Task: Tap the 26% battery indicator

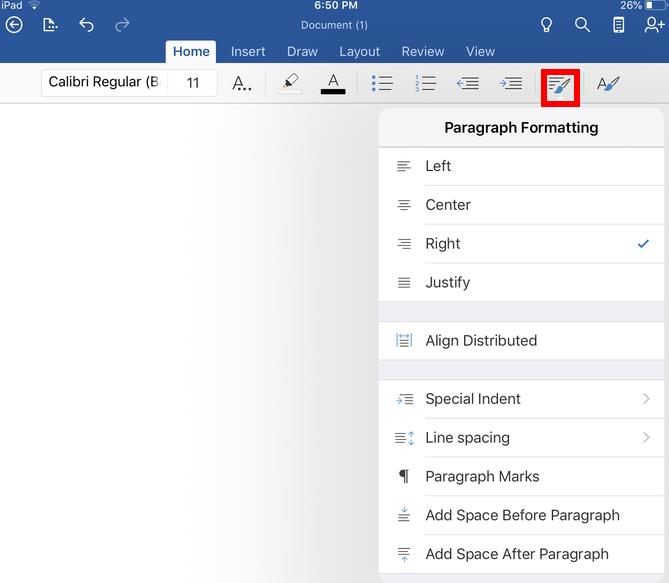Action: click(642, 5)
